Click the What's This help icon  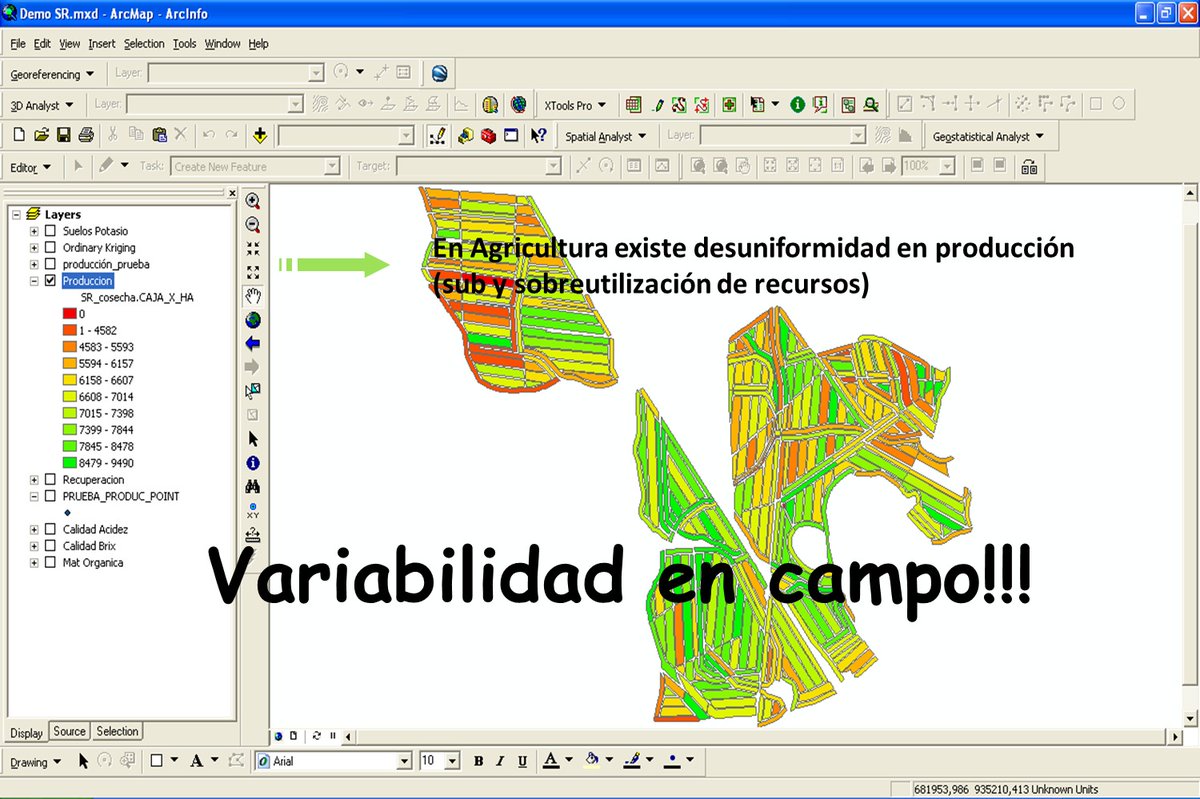tap(539, 135)
